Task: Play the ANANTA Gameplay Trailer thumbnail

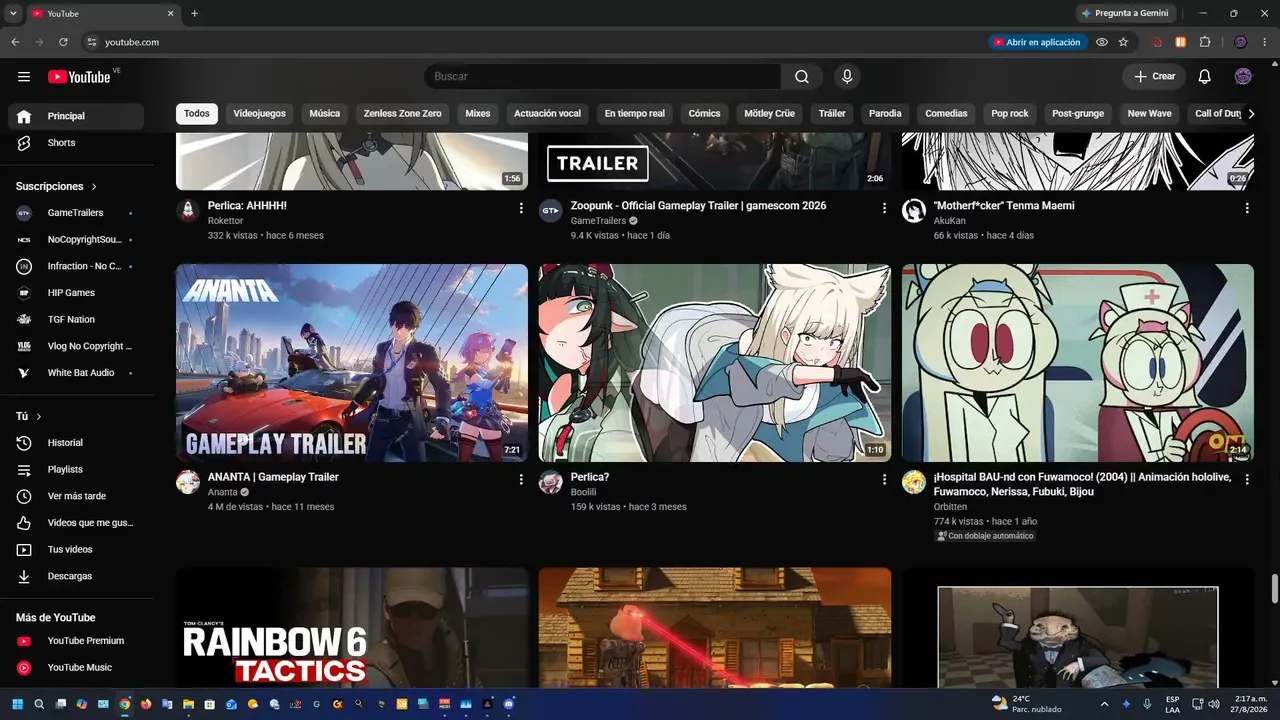Action: tap(352, 363)
